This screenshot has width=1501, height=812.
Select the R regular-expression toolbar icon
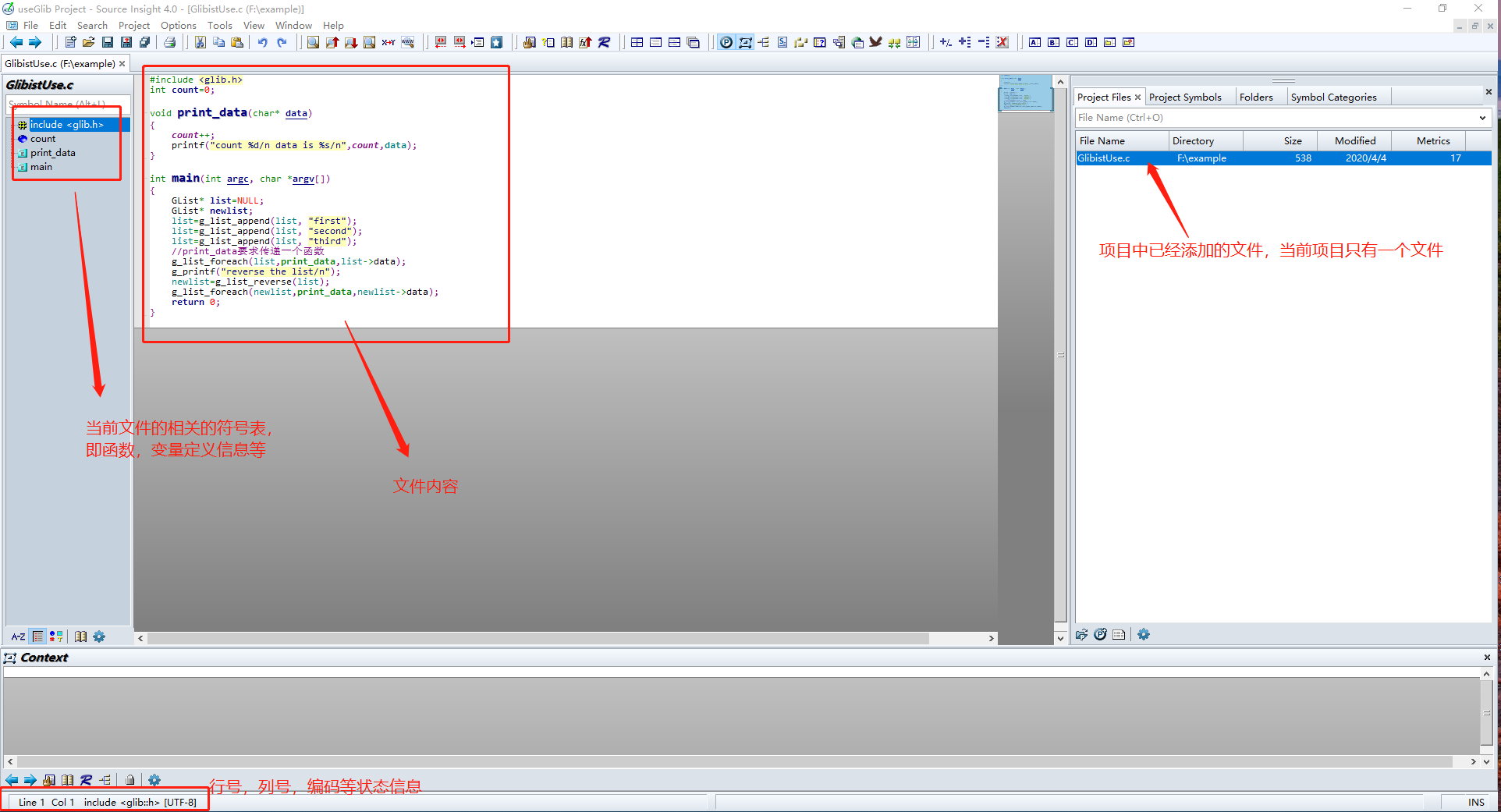coord(605,42)
